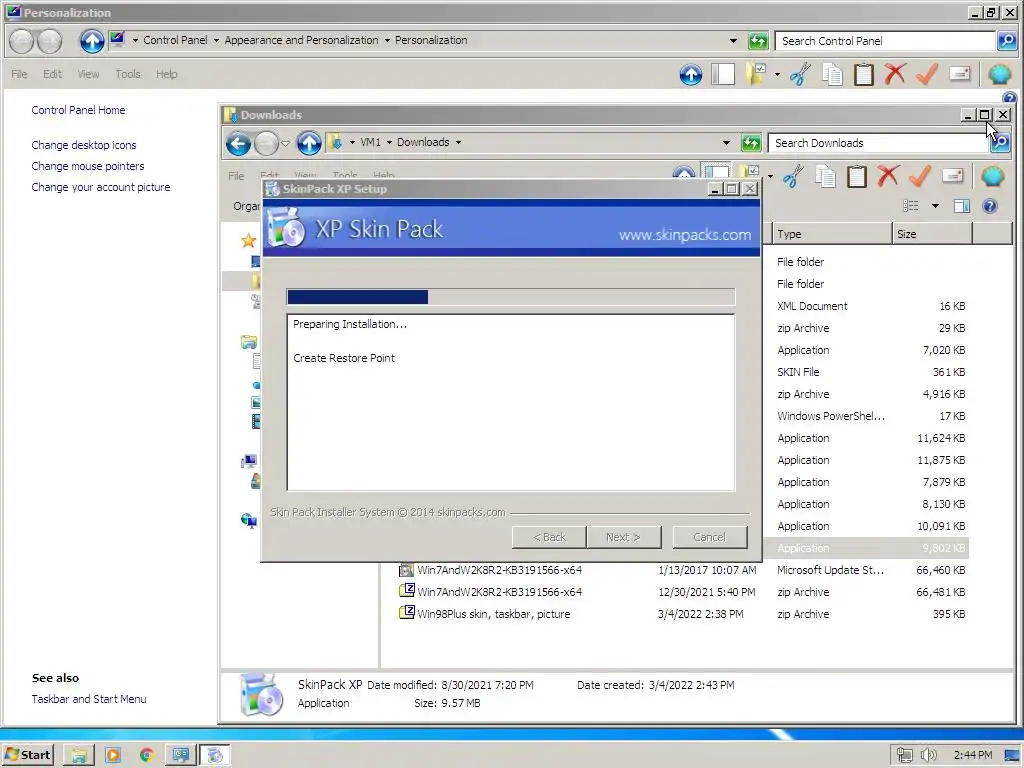Click the E-mail envelope in Downloads toolbar
The image size is (1024, 768).
pos(952,176)
